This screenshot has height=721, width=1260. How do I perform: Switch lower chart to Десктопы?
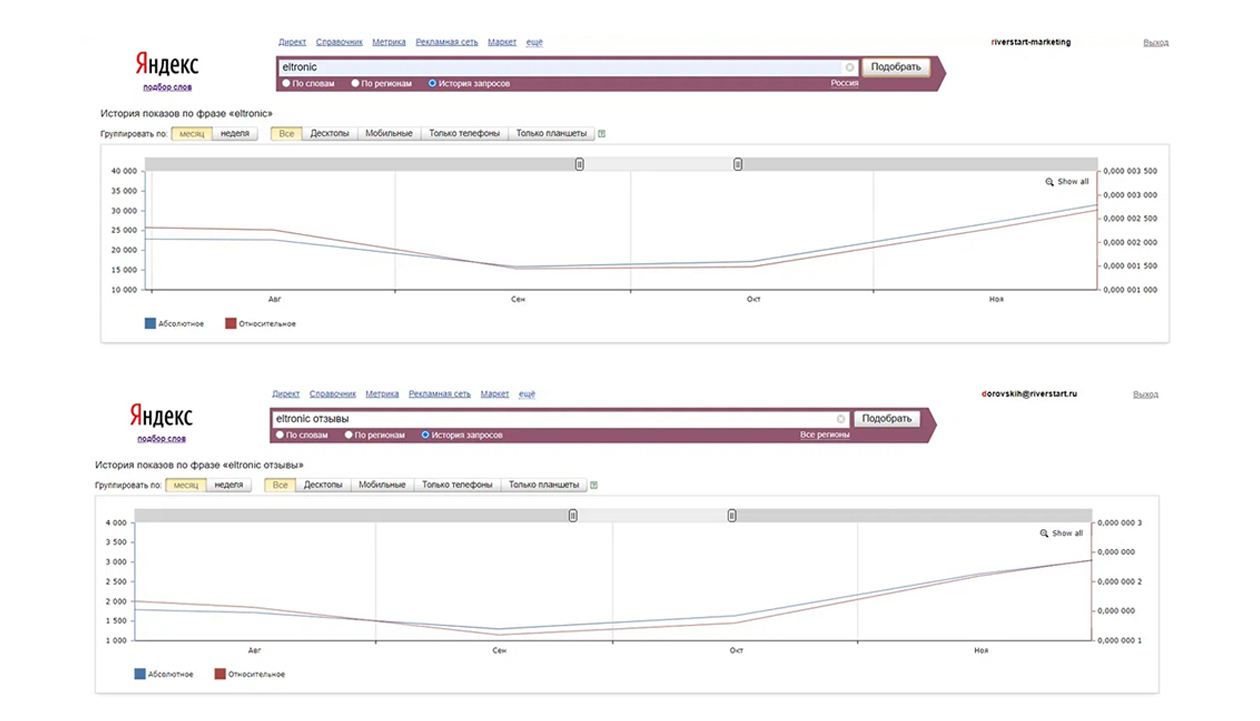tap(323, 485)
